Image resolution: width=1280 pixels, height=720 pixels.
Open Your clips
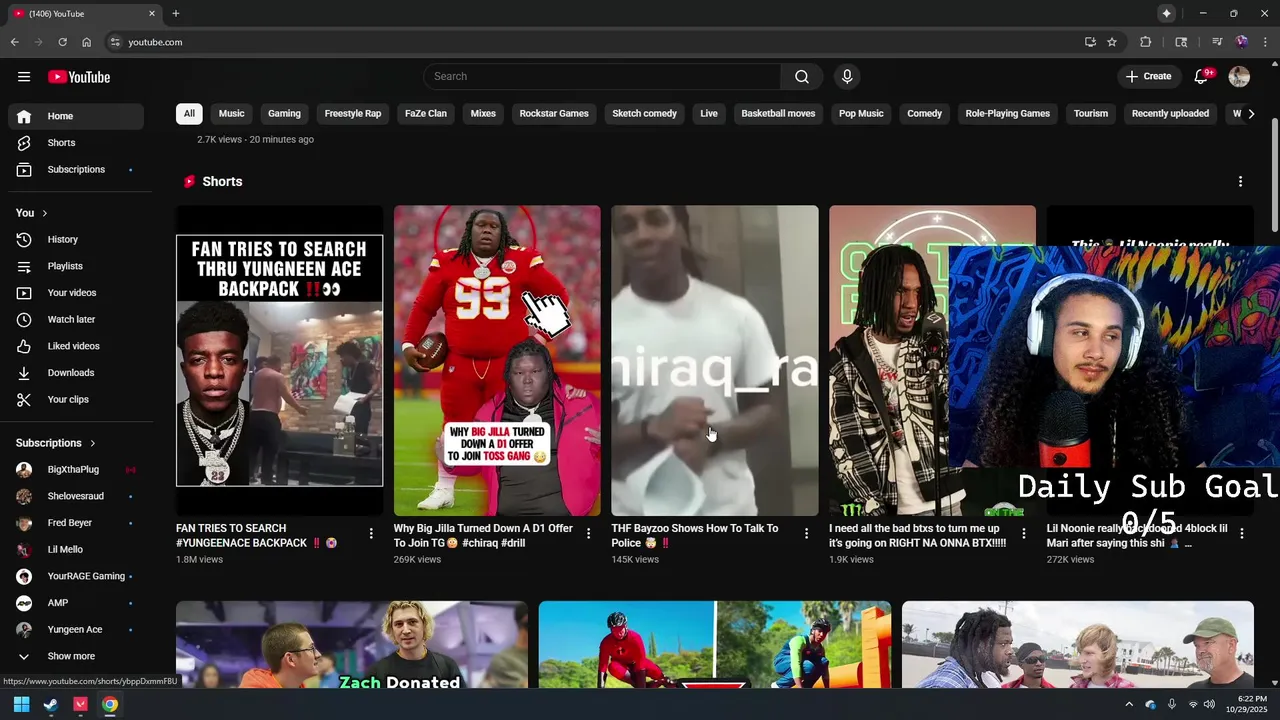point(76,400)
